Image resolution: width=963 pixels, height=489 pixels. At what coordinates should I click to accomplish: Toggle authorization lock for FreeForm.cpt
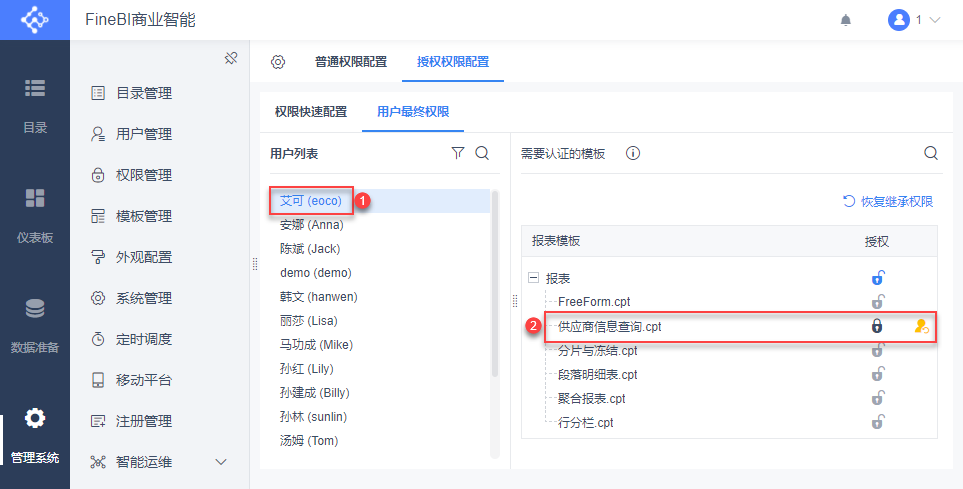[878, 302]
